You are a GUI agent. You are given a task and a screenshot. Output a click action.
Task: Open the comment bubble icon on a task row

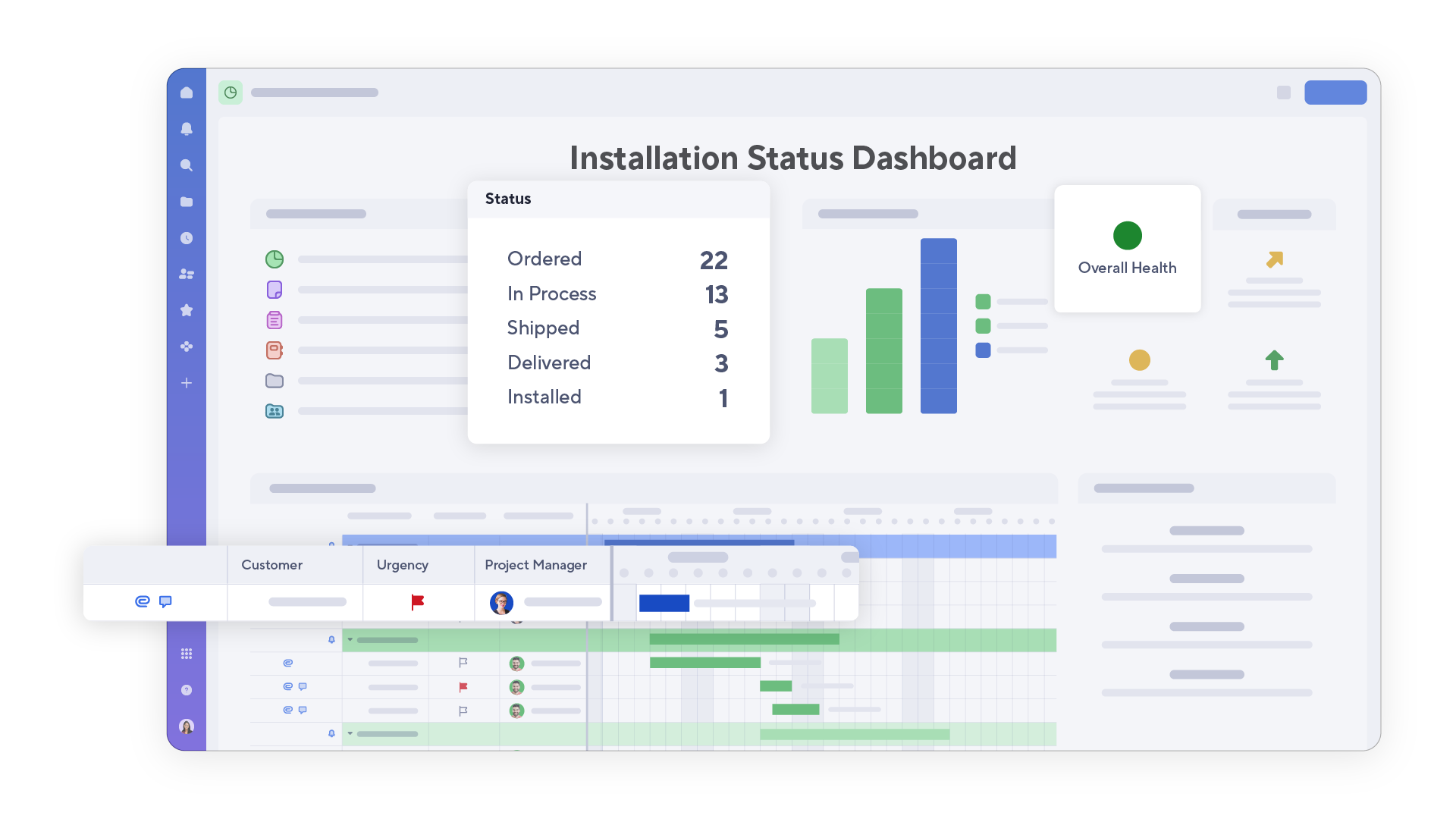[166, 603]
